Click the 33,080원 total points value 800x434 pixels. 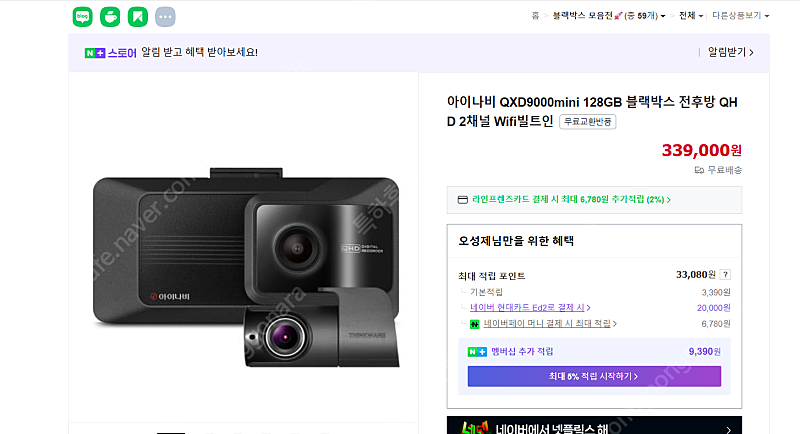click(695, 274)
